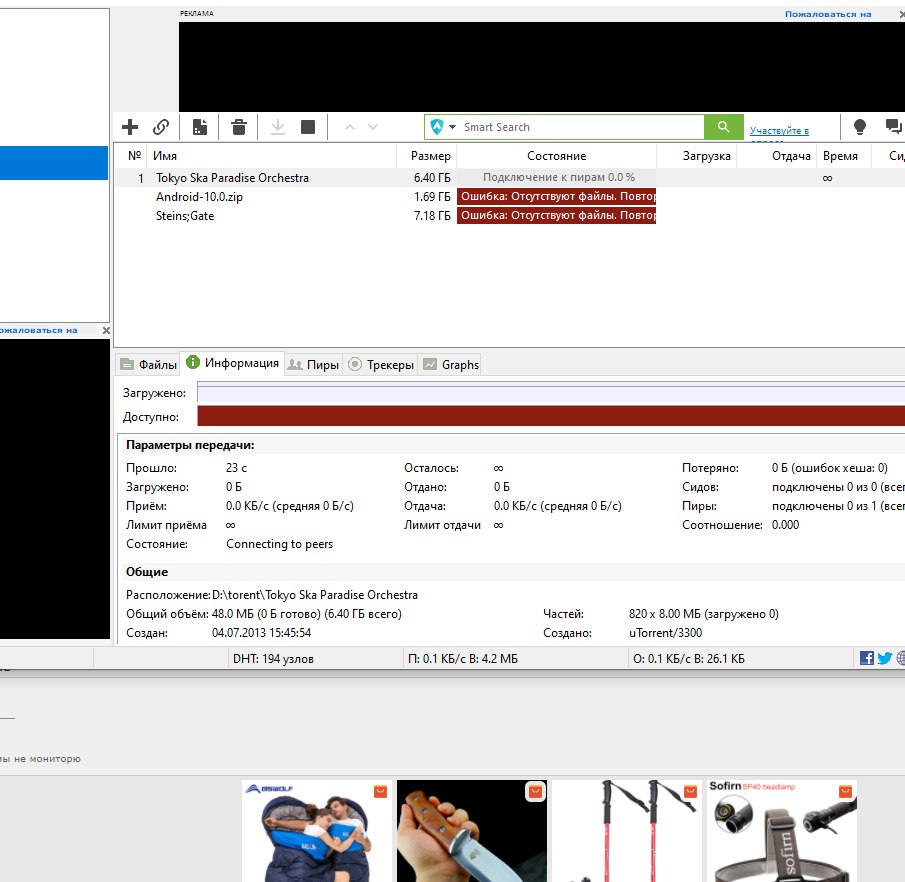Image resolution: width=905 pixels, height=882 pixels.
Task: Click the 820 x 8.00 МБ pieces value
Action: 704,614
